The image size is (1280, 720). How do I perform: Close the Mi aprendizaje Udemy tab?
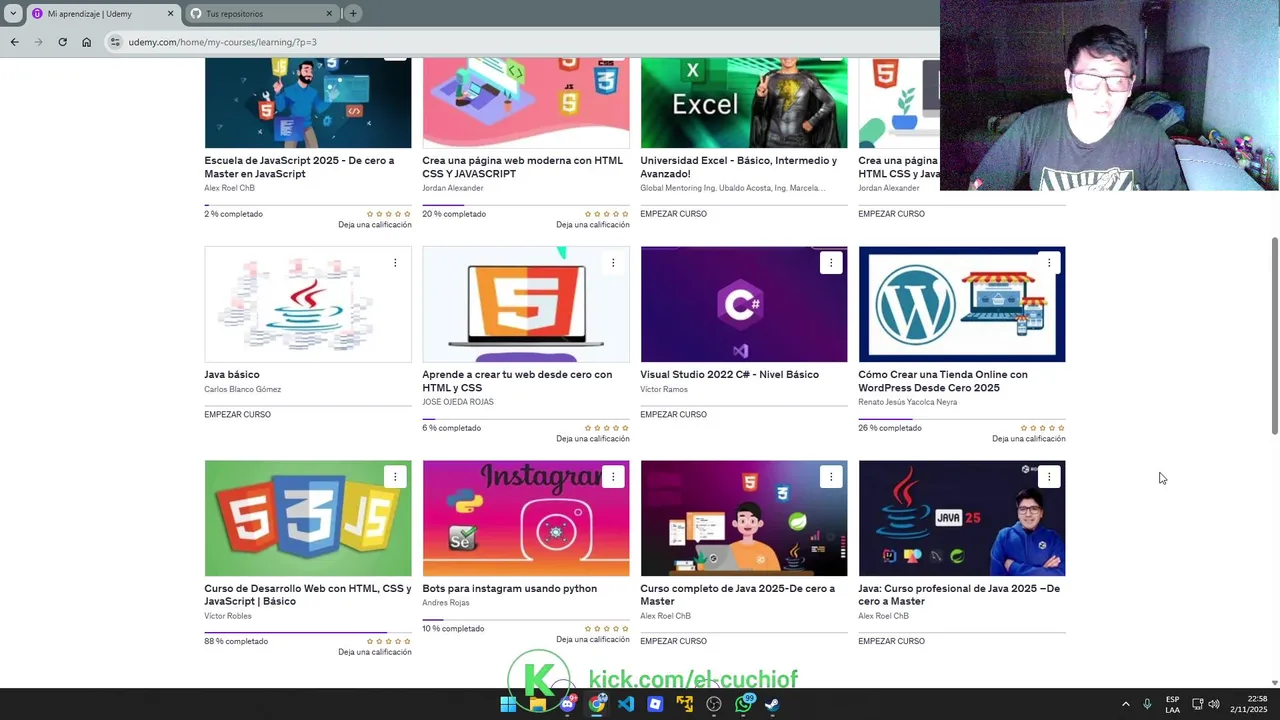pos(170,14)
